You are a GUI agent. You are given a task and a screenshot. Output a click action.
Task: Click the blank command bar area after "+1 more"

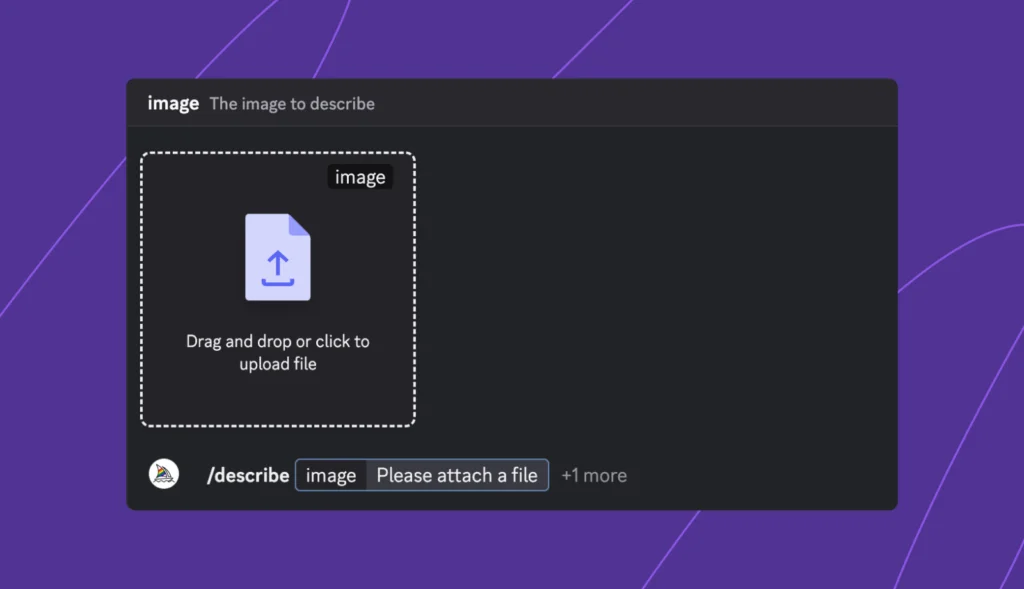pyautogui.click(x=760, y=475)
